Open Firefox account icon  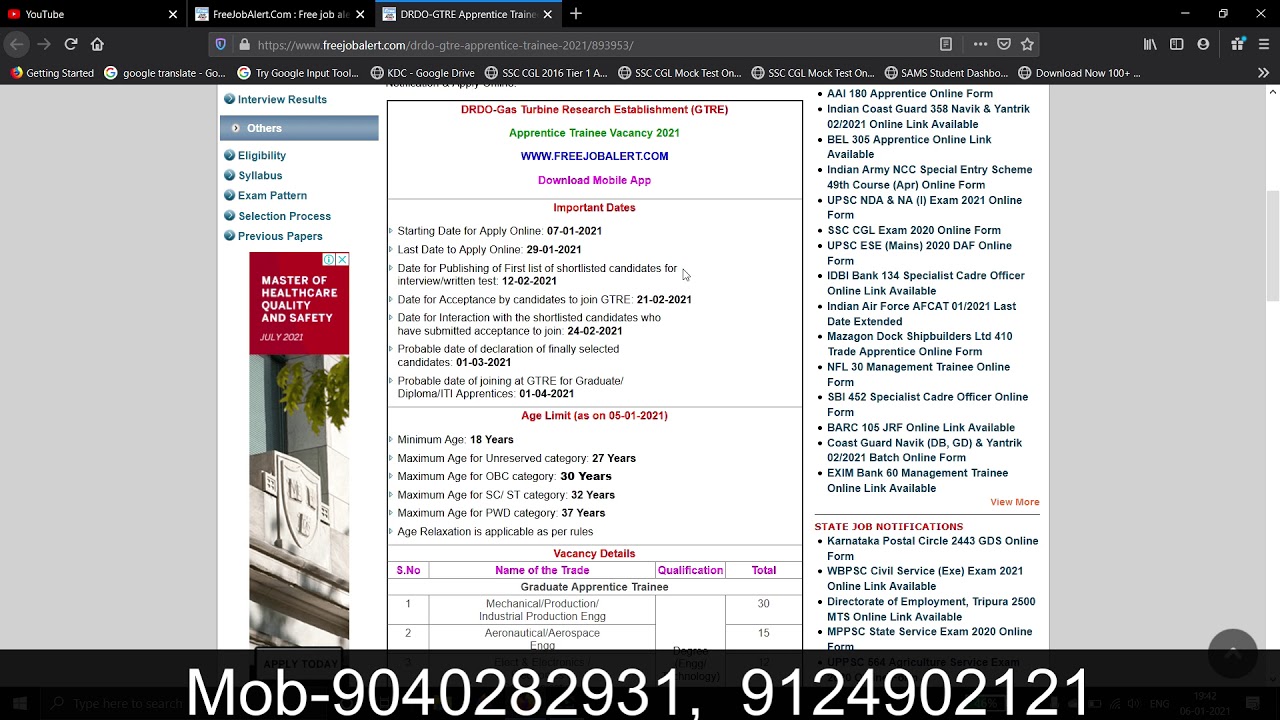1203,45
